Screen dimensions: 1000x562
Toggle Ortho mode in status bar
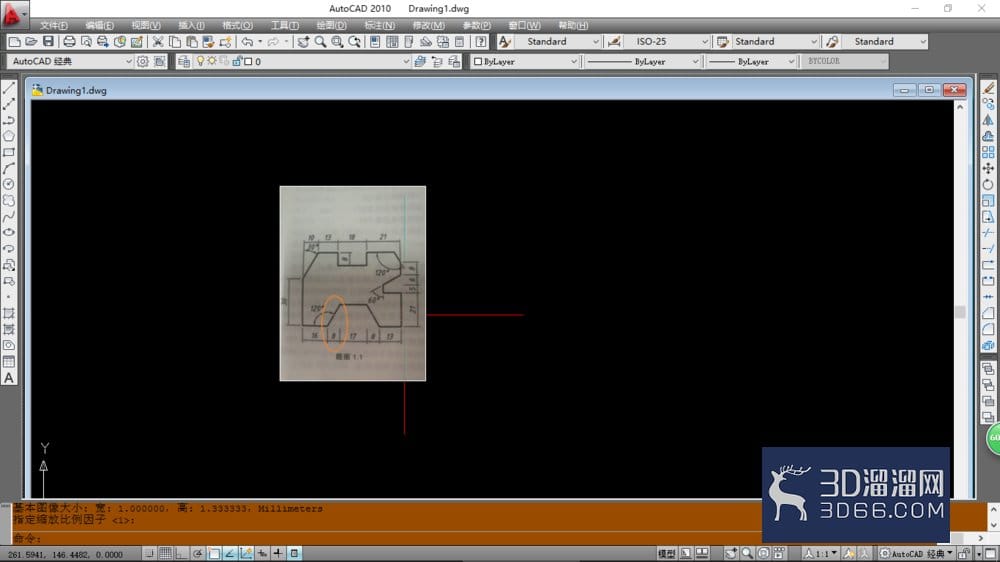click(x=181, y=554)
